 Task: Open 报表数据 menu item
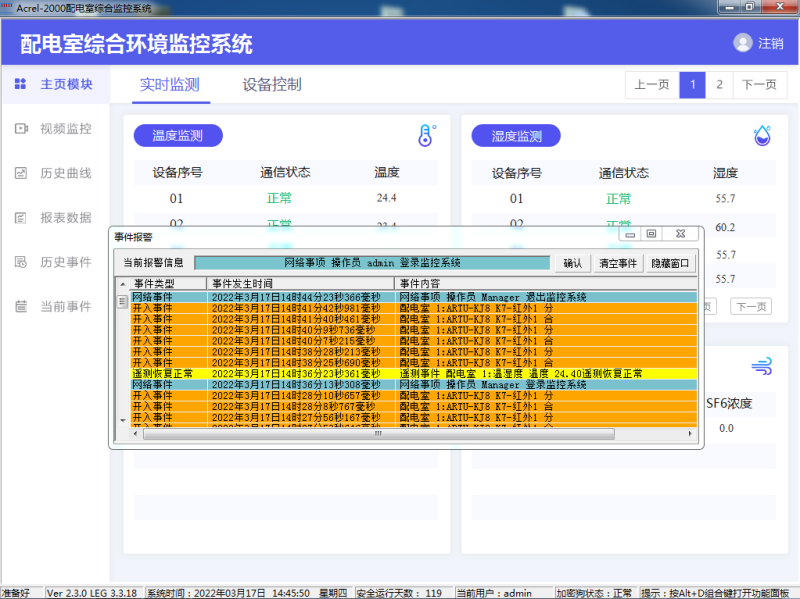tap(66, 218)
